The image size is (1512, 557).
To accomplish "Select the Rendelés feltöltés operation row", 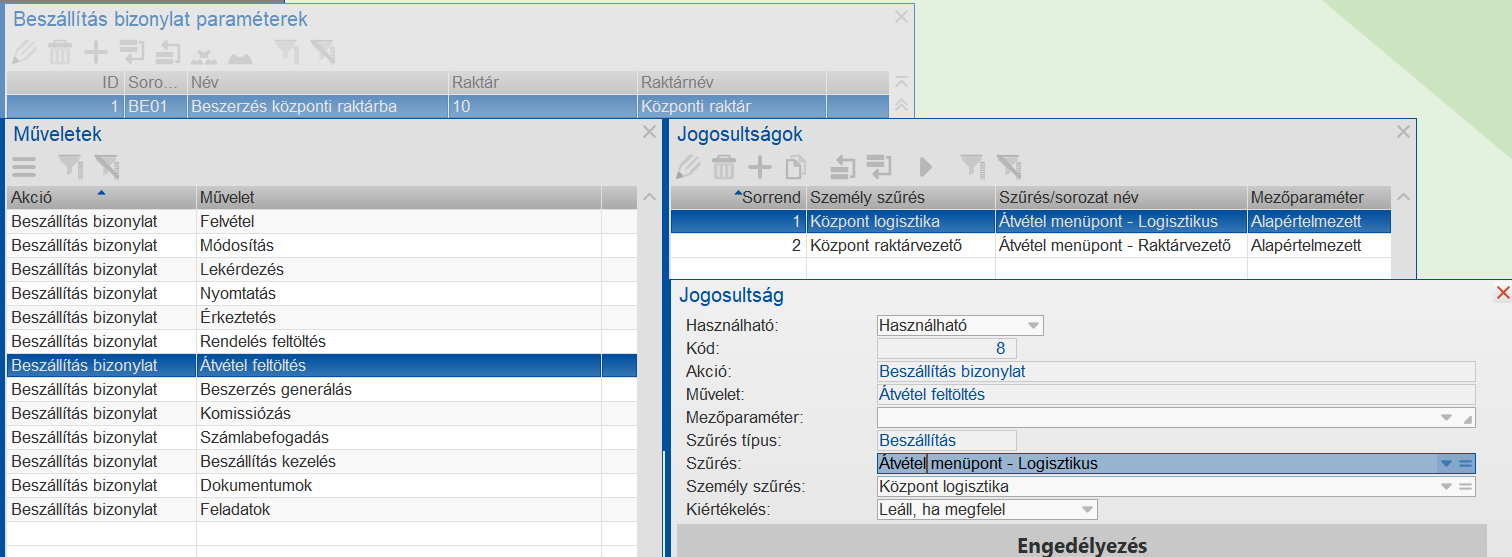I will tap(322, 342).
